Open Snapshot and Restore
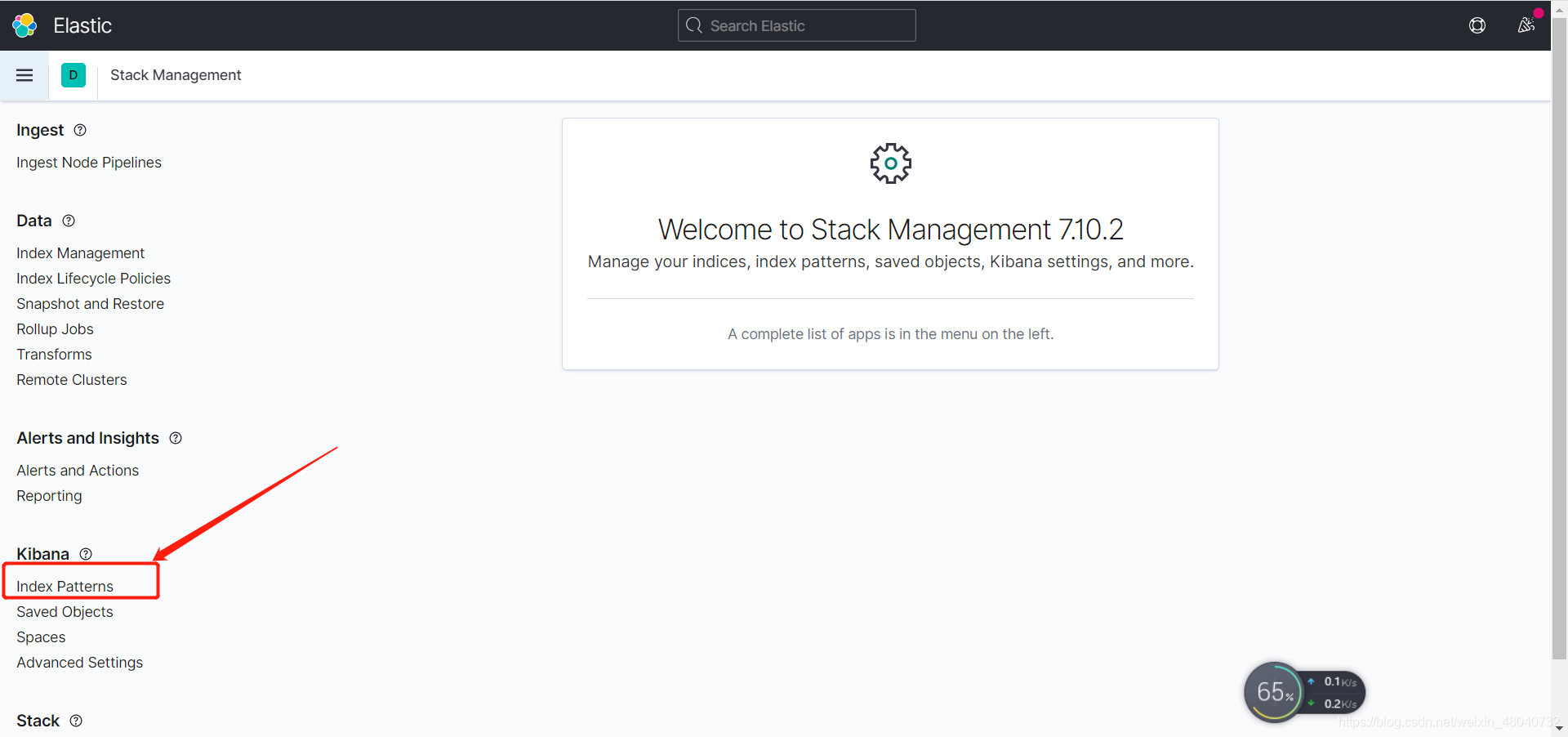Image resolution: width=1568 pixels, height=737 pixels. point(90,304)
